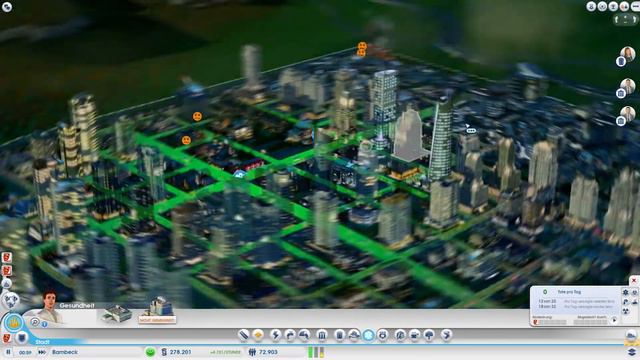Open the Mass Transit menu in the build toolbar

[x=415, y=335]
